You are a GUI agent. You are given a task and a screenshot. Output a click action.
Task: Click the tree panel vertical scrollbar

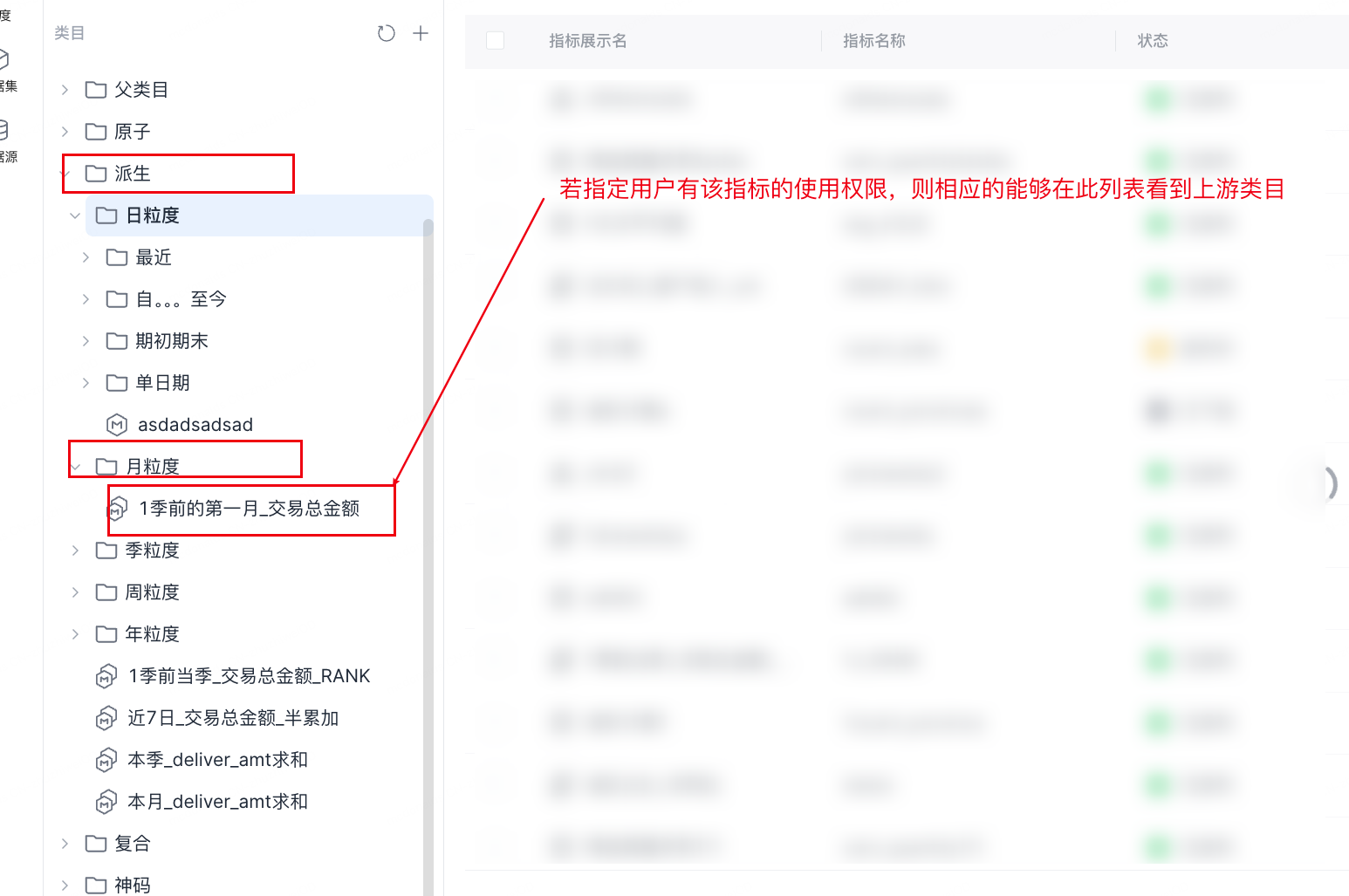pyautogui.click(x=428, y=523)
